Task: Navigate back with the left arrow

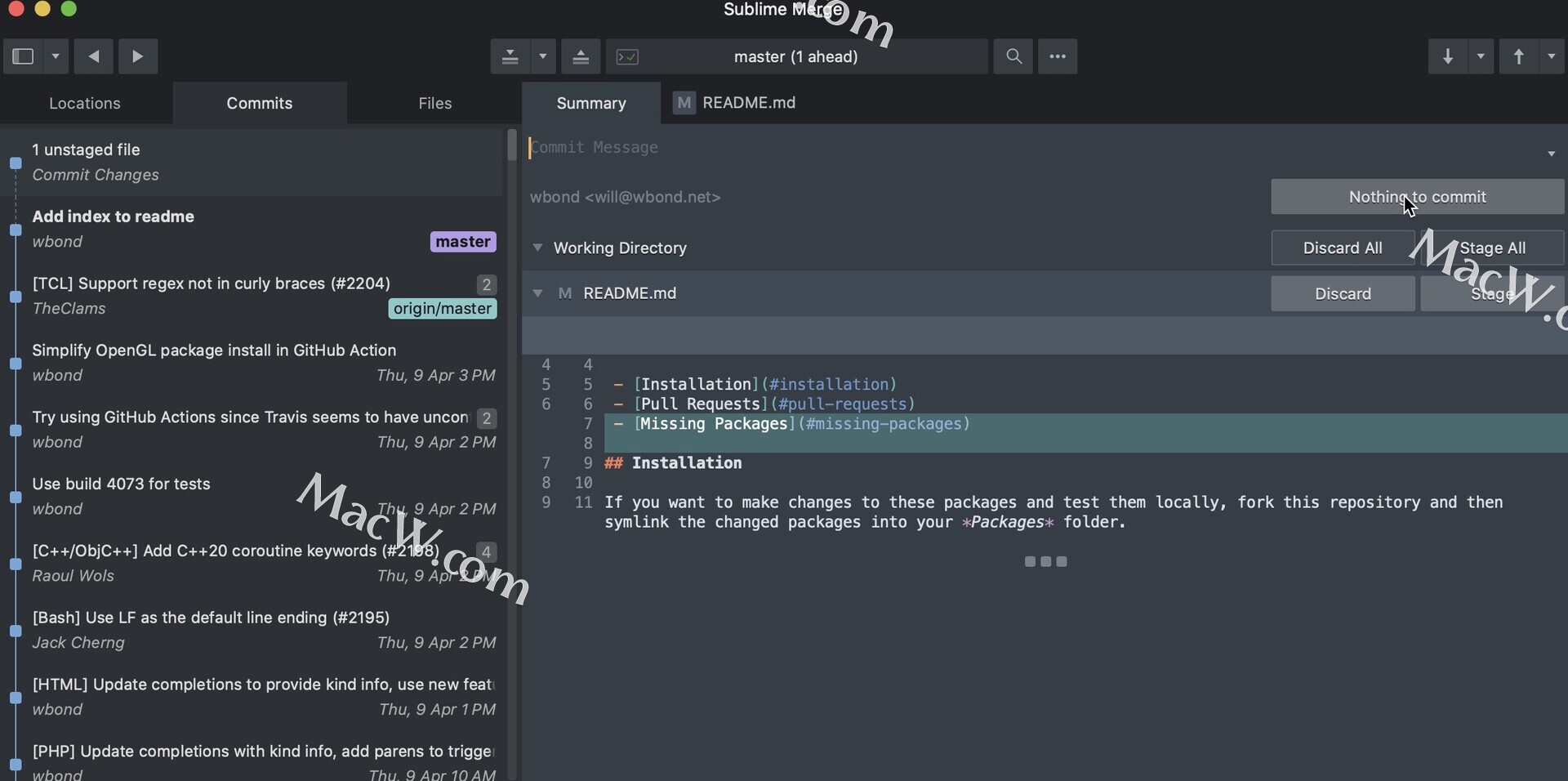Action: (x=94, y=56)
